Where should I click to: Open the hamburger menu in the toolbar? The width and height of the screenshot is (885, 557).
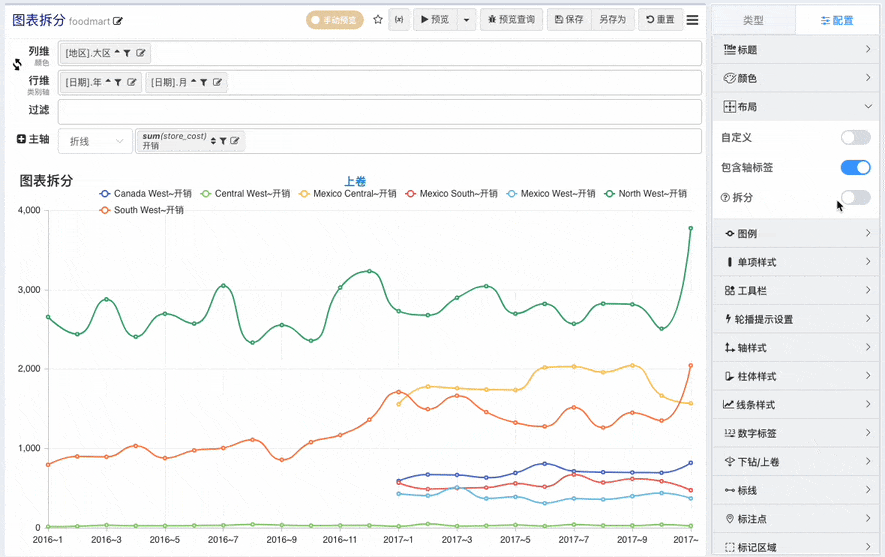(692, 20)
